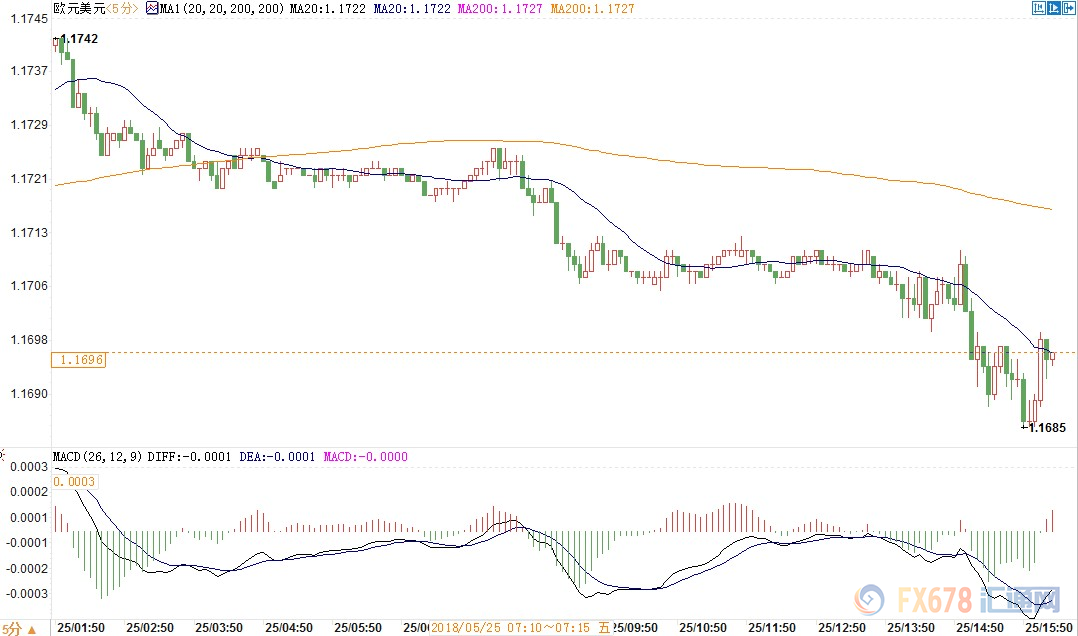Click the MA indicator icon before MA1 label
The width and height of the screenshot is (1078, 636).
(152, 8)
